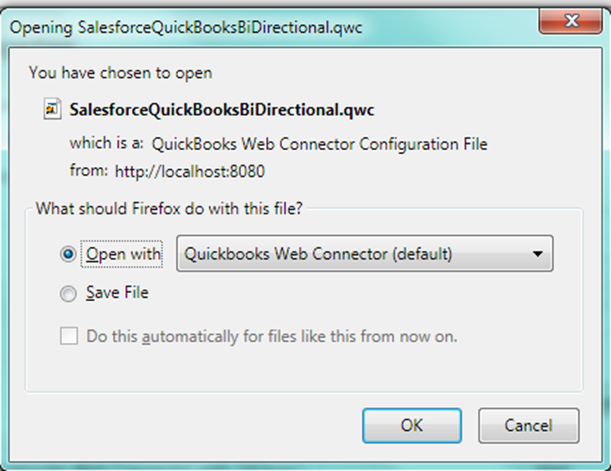This screenshot has height=471, width=611.
Task: Click the Do this automatically label text
Action: [x=271, y=337]
